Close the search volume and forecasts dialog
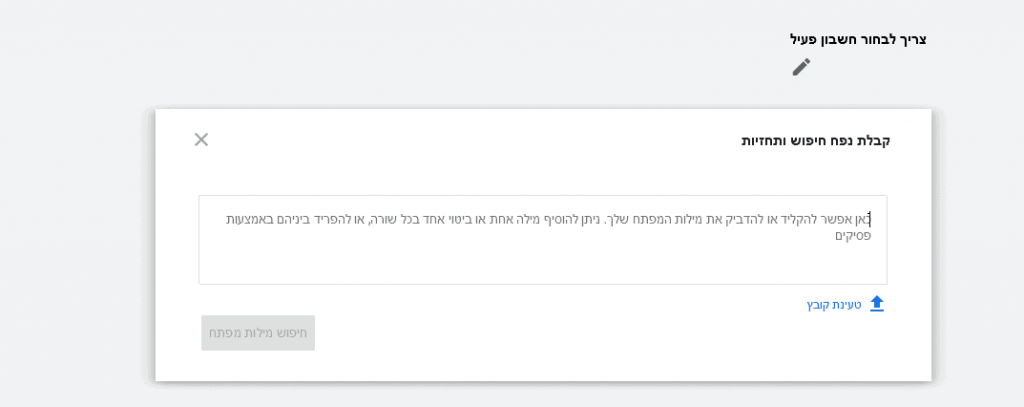 coord(201,139)
